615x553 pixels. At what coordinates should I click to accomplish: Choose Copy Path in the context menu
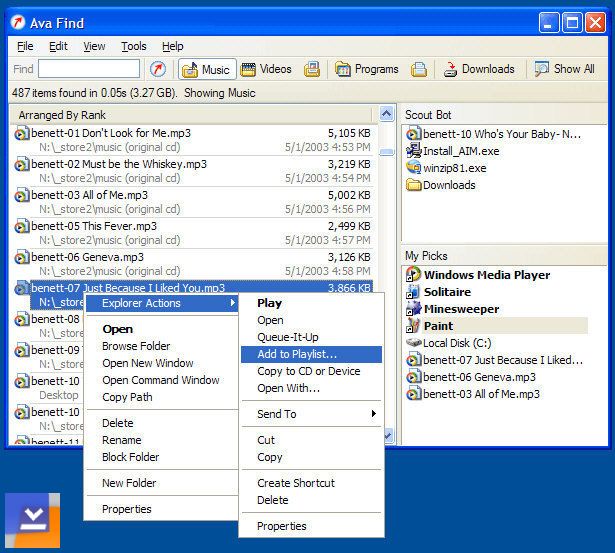[x=162, y=397]
